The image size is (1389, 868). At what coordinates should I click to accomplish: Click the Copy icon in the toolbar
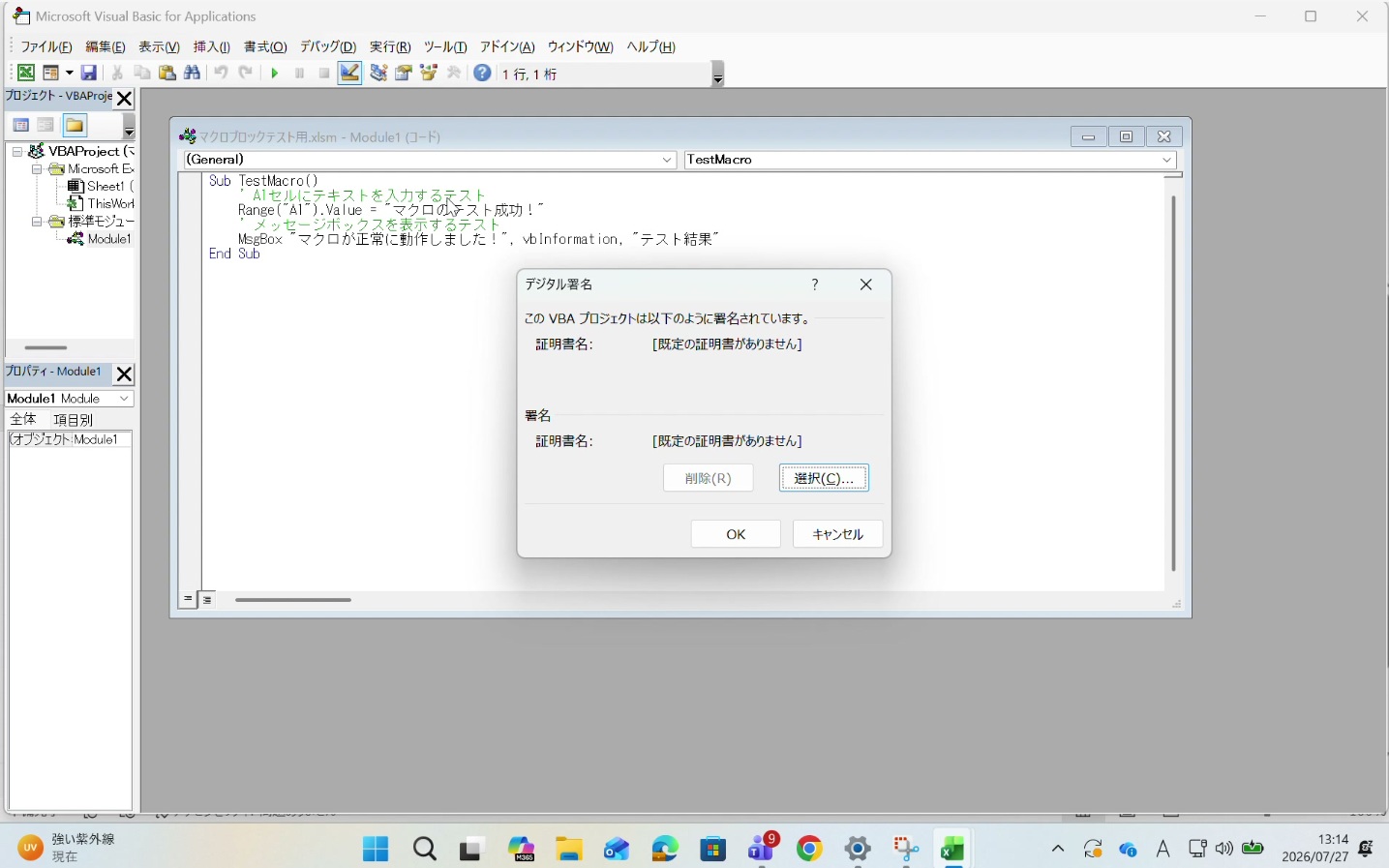pos(142,73)
